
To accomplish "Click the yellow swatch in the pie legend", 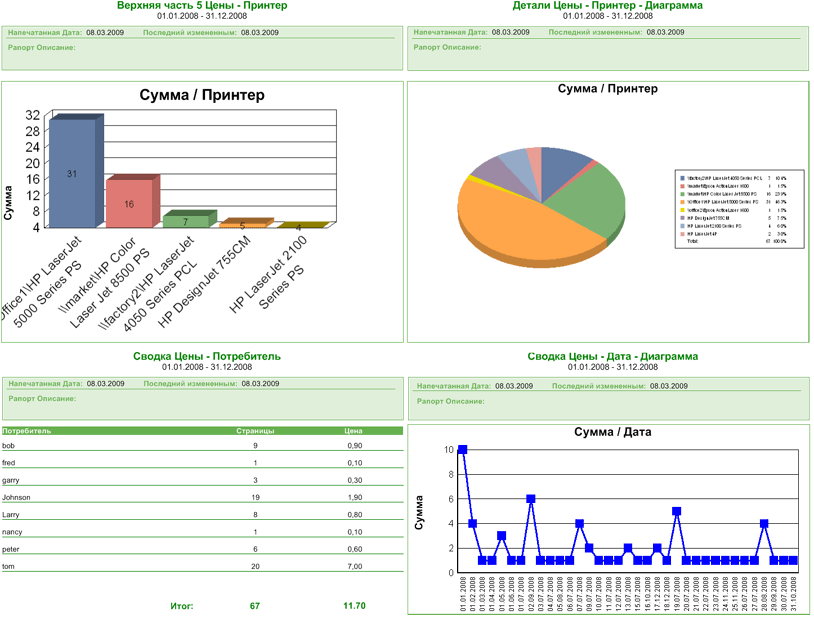I will tap(682, 210).
